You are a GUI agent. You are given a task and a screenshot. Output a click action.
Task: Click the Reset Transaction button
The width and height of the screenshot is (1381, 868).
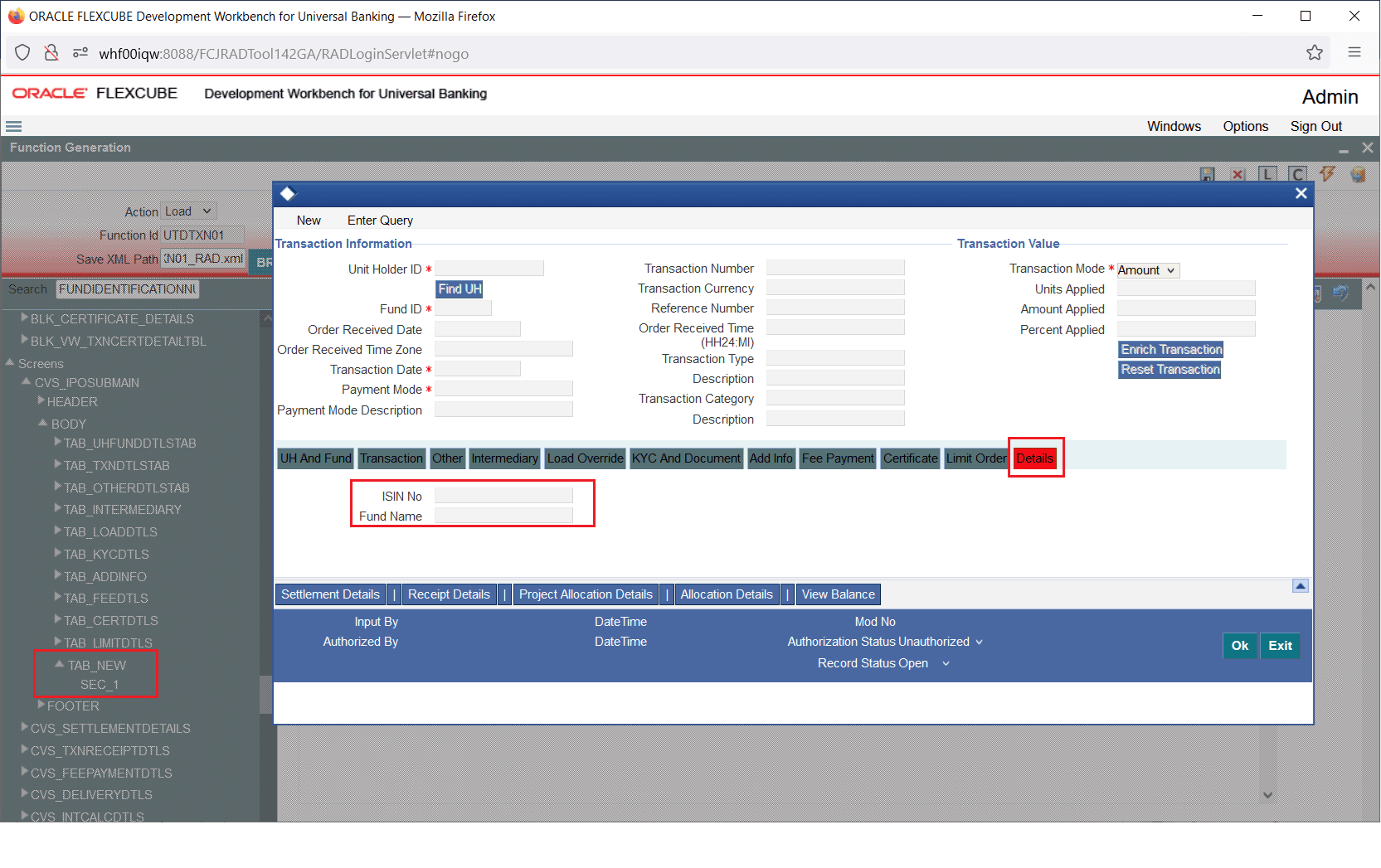(x=1170, y=370)
